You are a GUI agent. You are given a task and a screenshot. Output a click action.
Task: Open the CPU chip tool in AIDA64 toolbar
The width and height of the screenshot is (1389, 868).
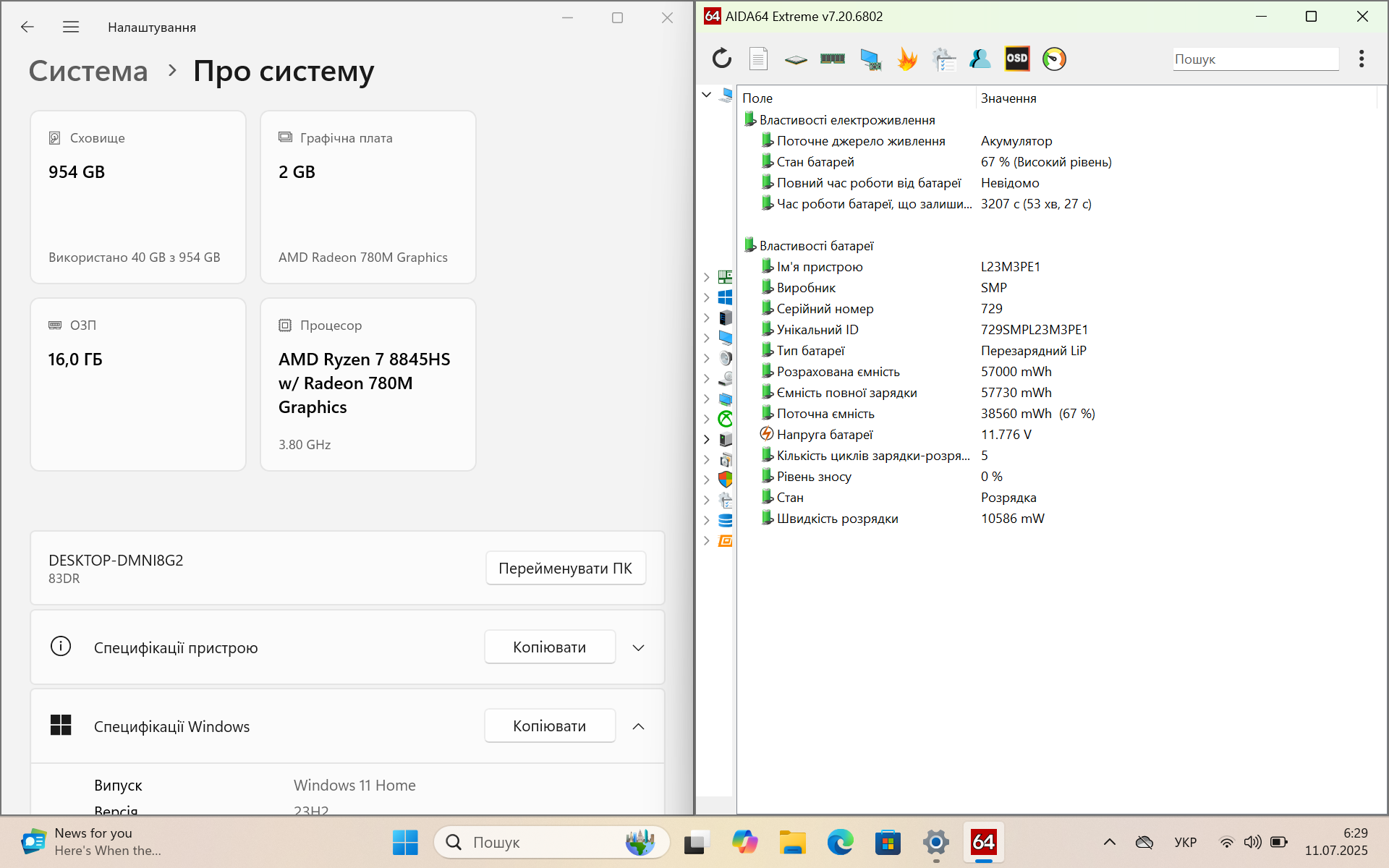tap(796, 59)
